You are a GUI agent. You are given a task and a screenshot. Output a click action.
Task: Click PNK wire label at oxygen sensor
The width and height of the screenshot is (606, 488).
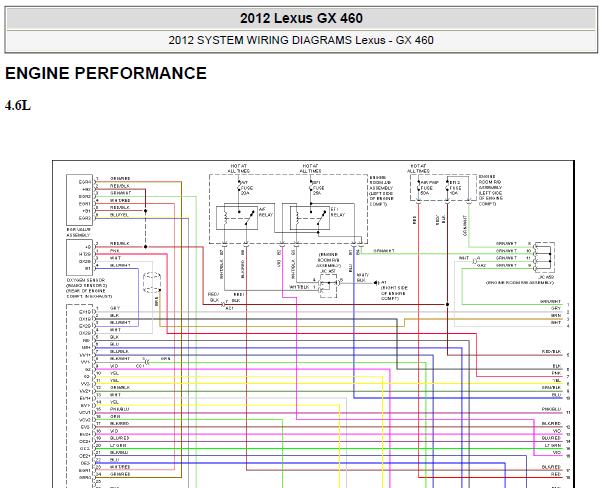115,251
